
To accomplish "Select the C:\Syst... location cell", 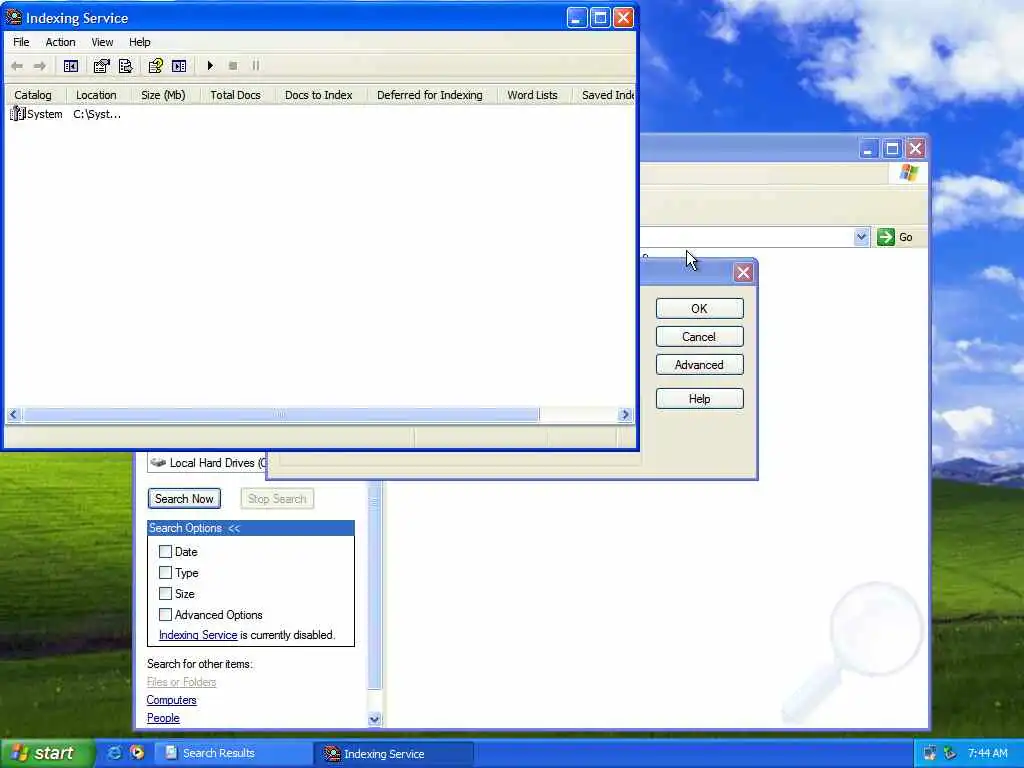I will (x=97, y=114).
